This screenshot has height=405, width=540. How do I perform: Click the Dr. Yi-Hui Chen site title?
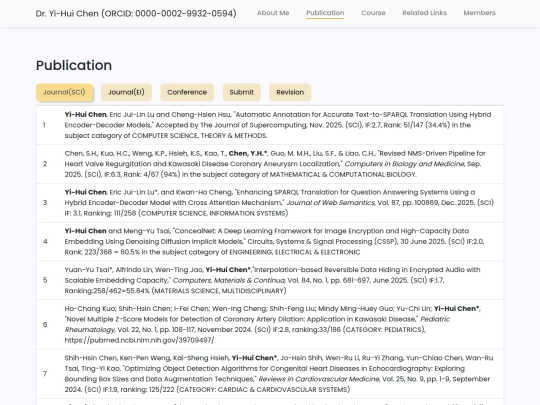[136, 13]
